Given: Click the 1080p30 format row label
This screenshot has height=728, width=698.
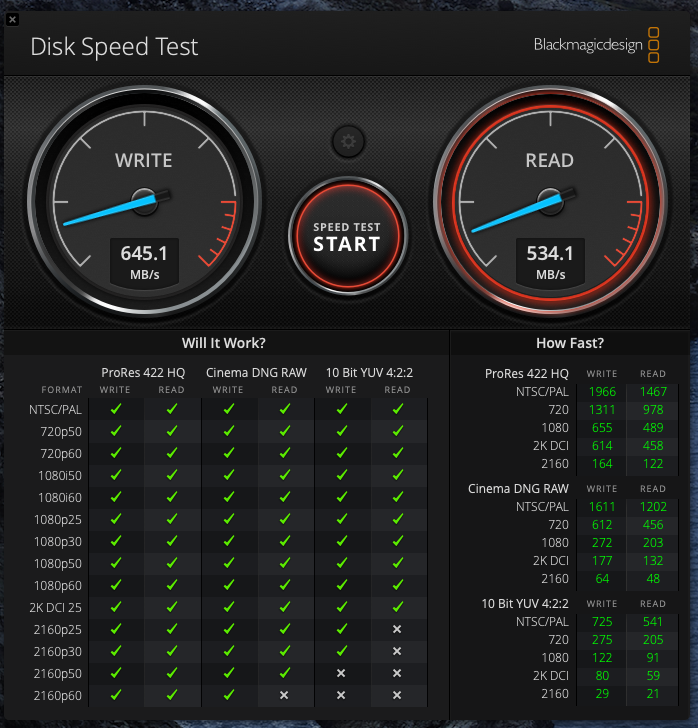Looking at the screenshot, I should (x=58, y=542).
